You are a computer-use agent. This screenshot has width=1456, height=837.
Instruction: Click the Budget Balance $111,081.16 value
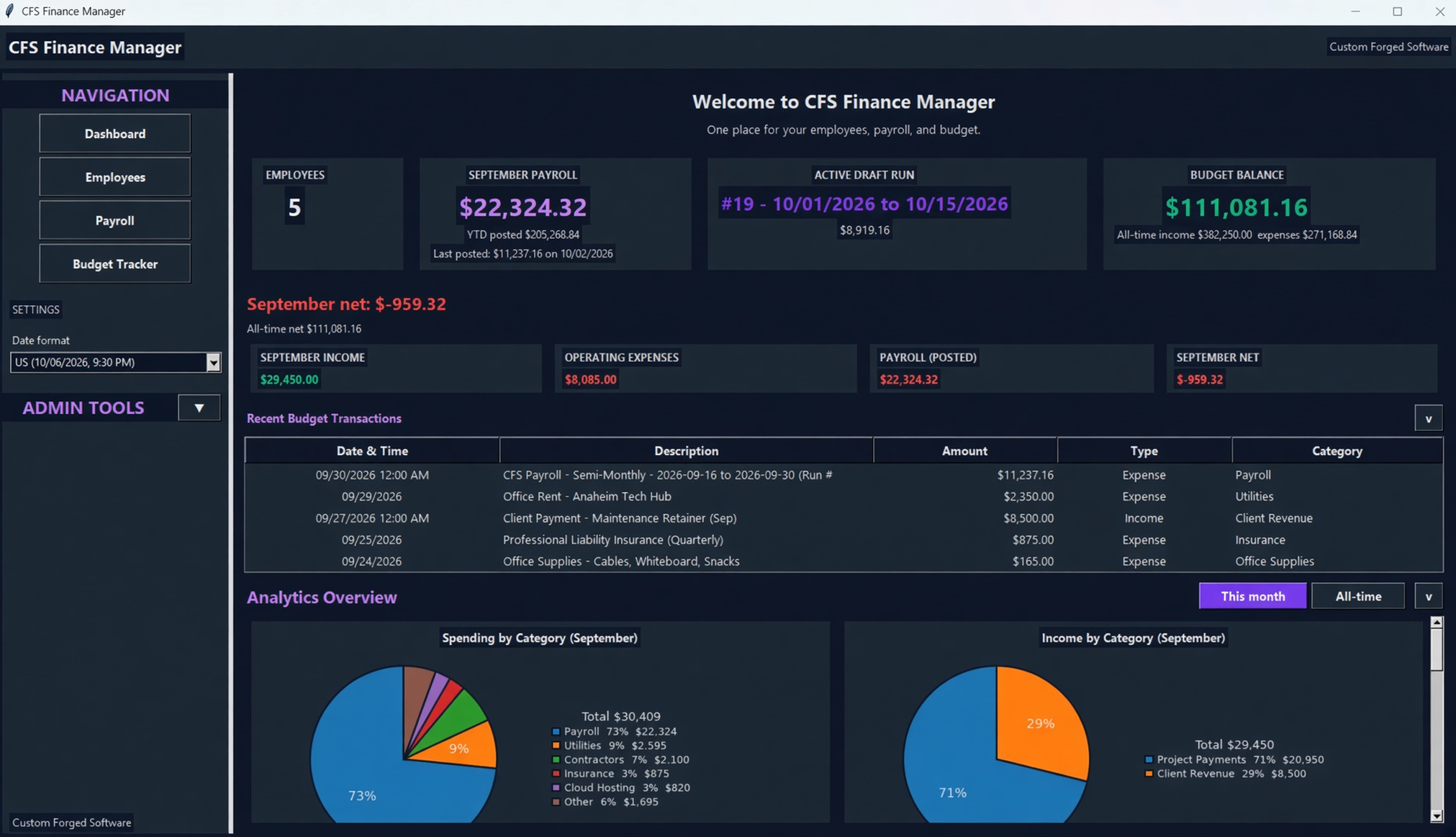pyautogui.click(x=1236, y=207)
